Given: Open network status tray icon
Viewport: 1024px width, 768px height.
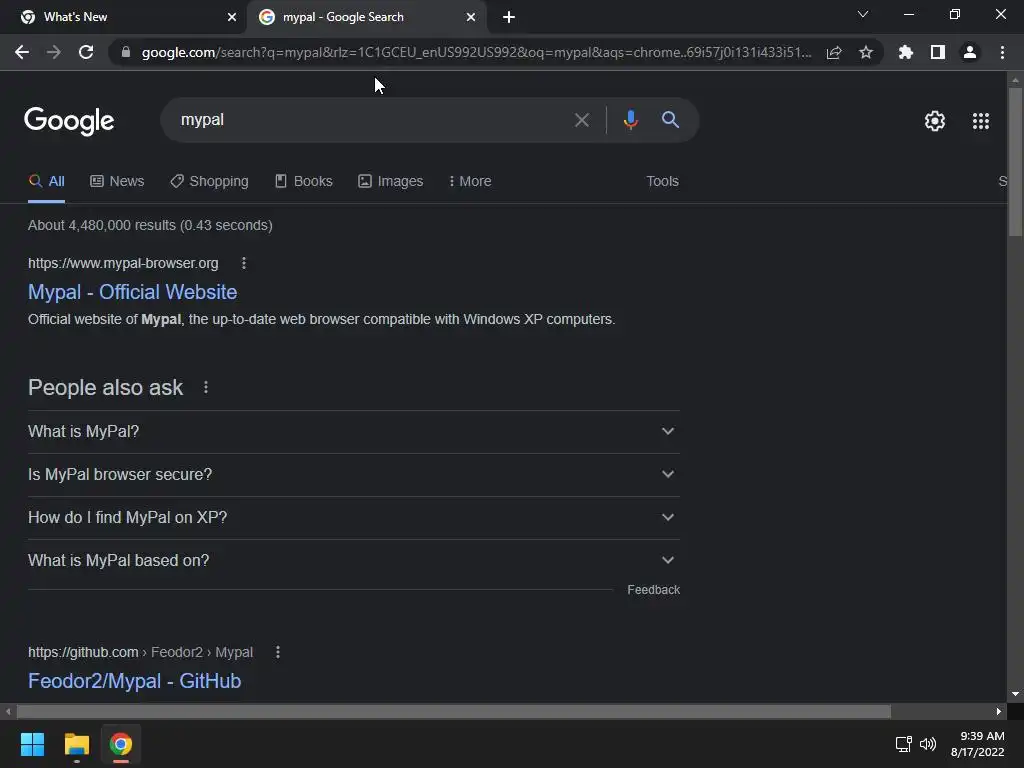Looking at the screenshot, I should click(x=904, y=744).
